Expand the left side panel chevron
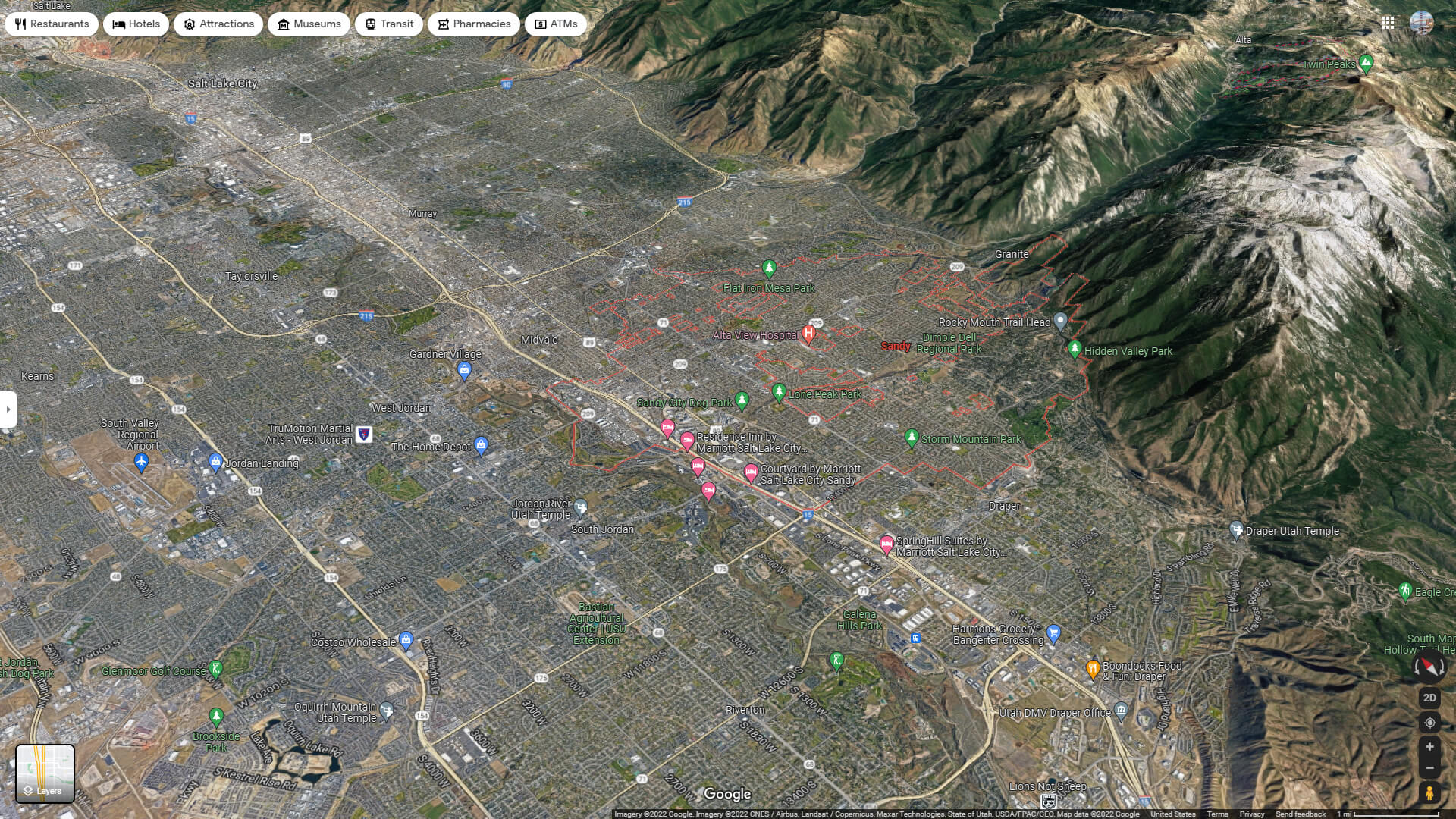 coord(8,409)
